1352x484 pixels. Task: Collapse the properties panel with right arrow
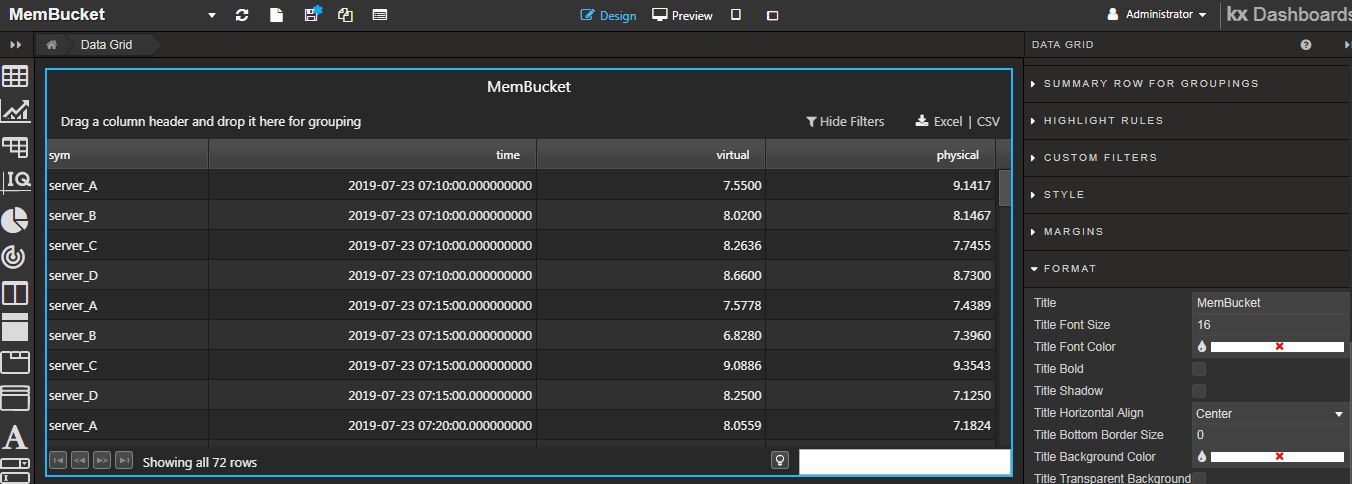coord(1346,45)
